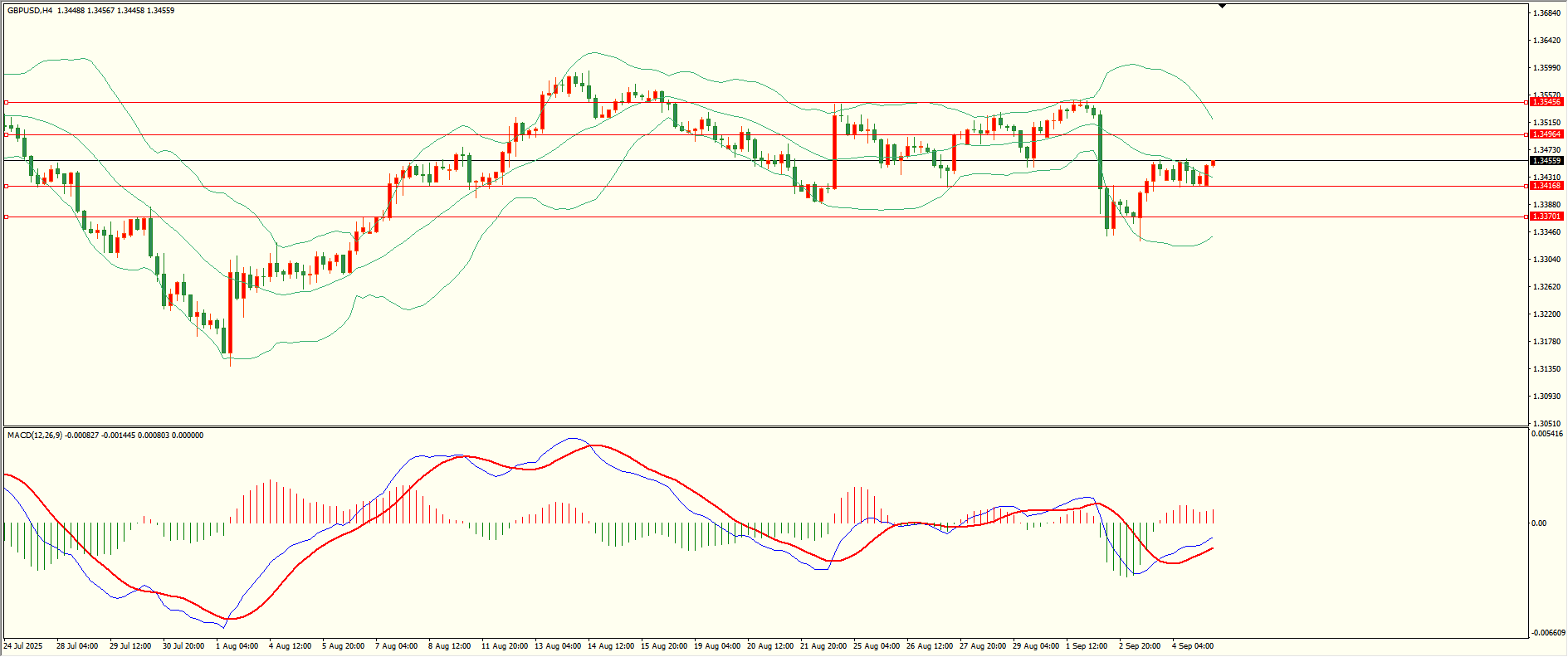The width and height of the screenshot is (1568, 657).
Task: Click the 19 Aug 04:00 time label
Action: pyautogui.click(x=717, y=646)
